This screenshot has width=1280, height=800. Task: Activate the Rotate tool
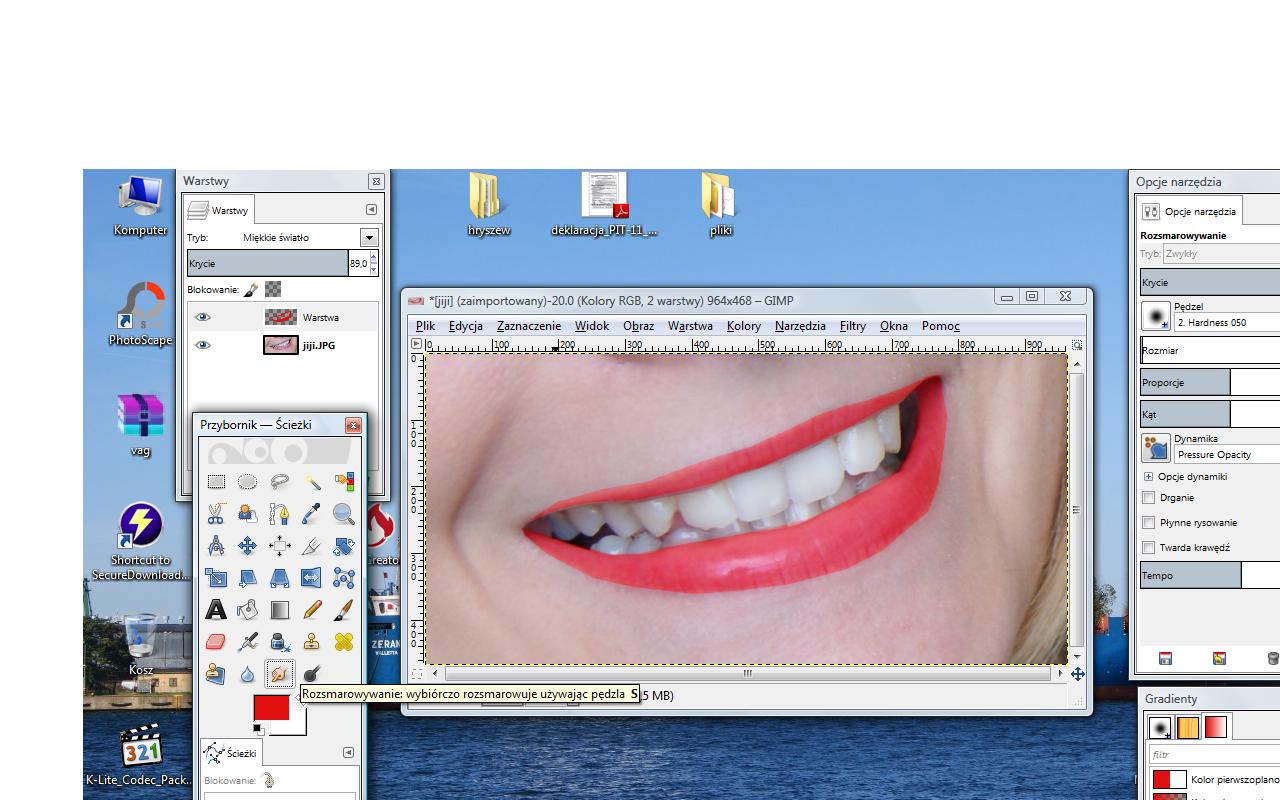pyautogui.click(x=344, y=546)
